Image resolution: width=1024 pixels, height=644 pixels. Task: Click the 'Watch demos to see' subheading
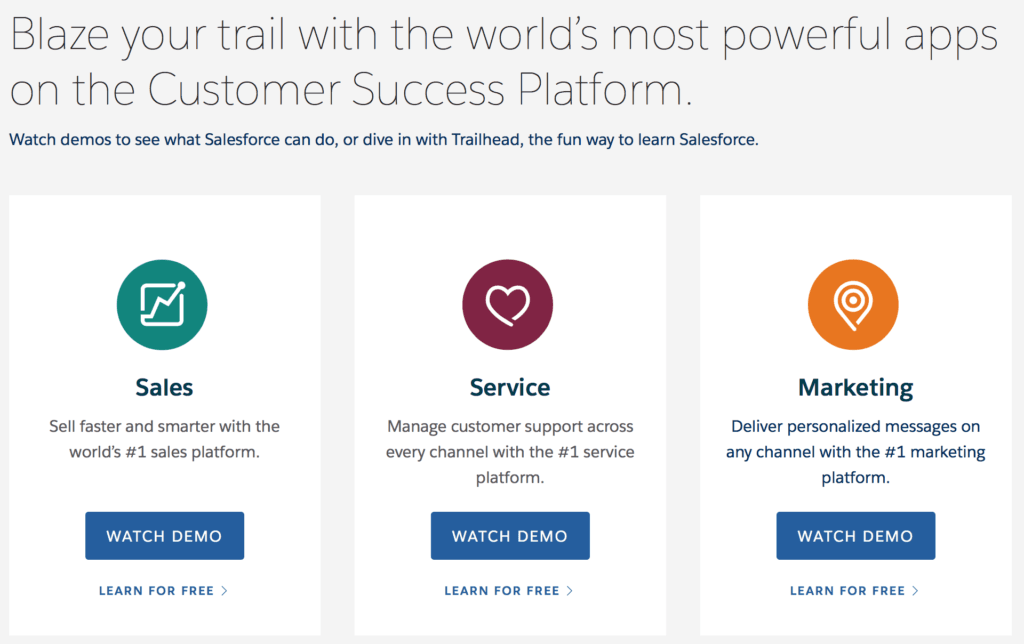[384, 140]
